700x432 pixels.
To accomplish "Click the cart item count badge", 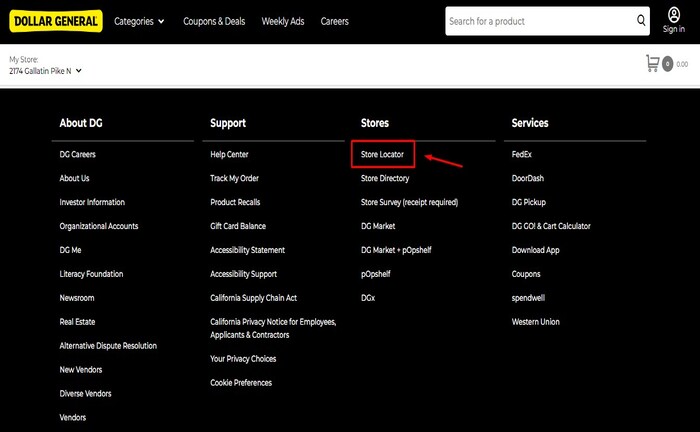I will pos(667,64).
